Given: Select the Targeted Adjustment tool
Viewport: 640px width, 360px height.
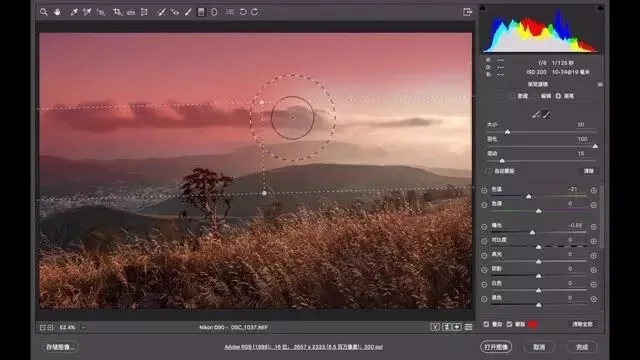Looking at the screenshot, I should [100, 12].
